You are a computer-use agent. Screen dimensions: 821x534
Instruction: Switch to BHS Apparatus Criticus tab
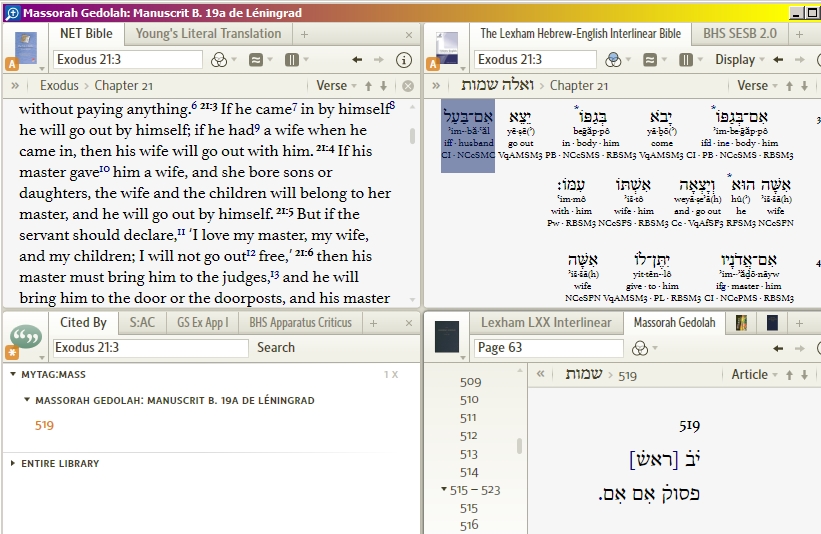[300, 322]
